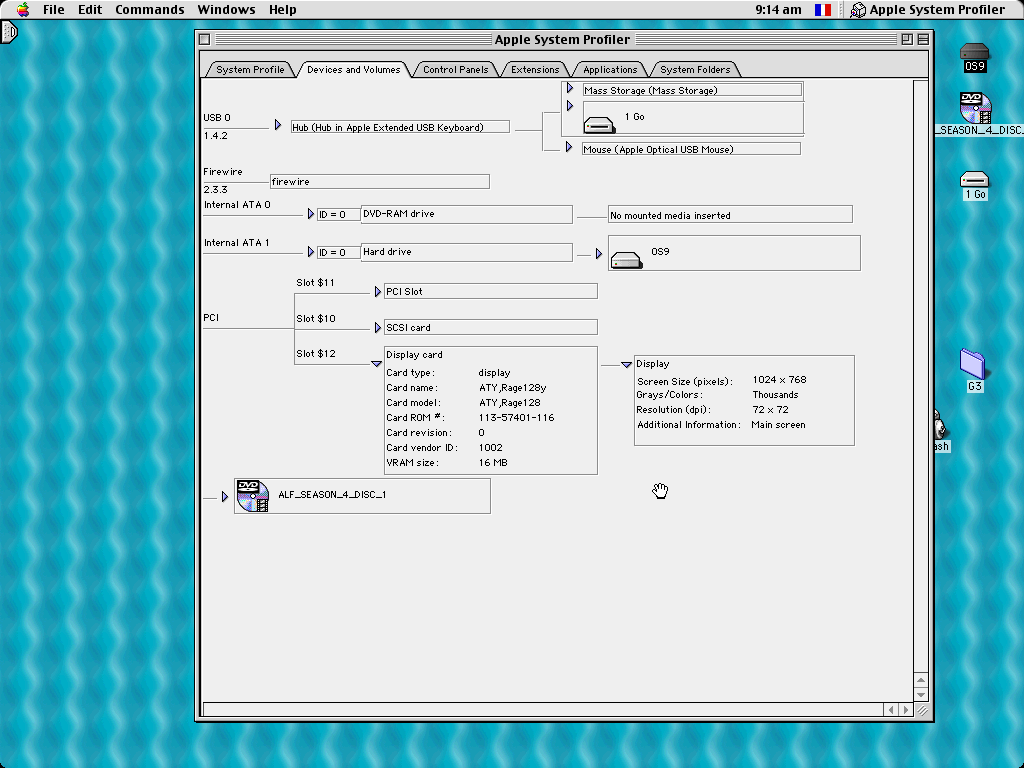Expand the USB Hub disclosure triangle
The height and width of the screenshot is (768, 1024).
click(x=278, y=125)
